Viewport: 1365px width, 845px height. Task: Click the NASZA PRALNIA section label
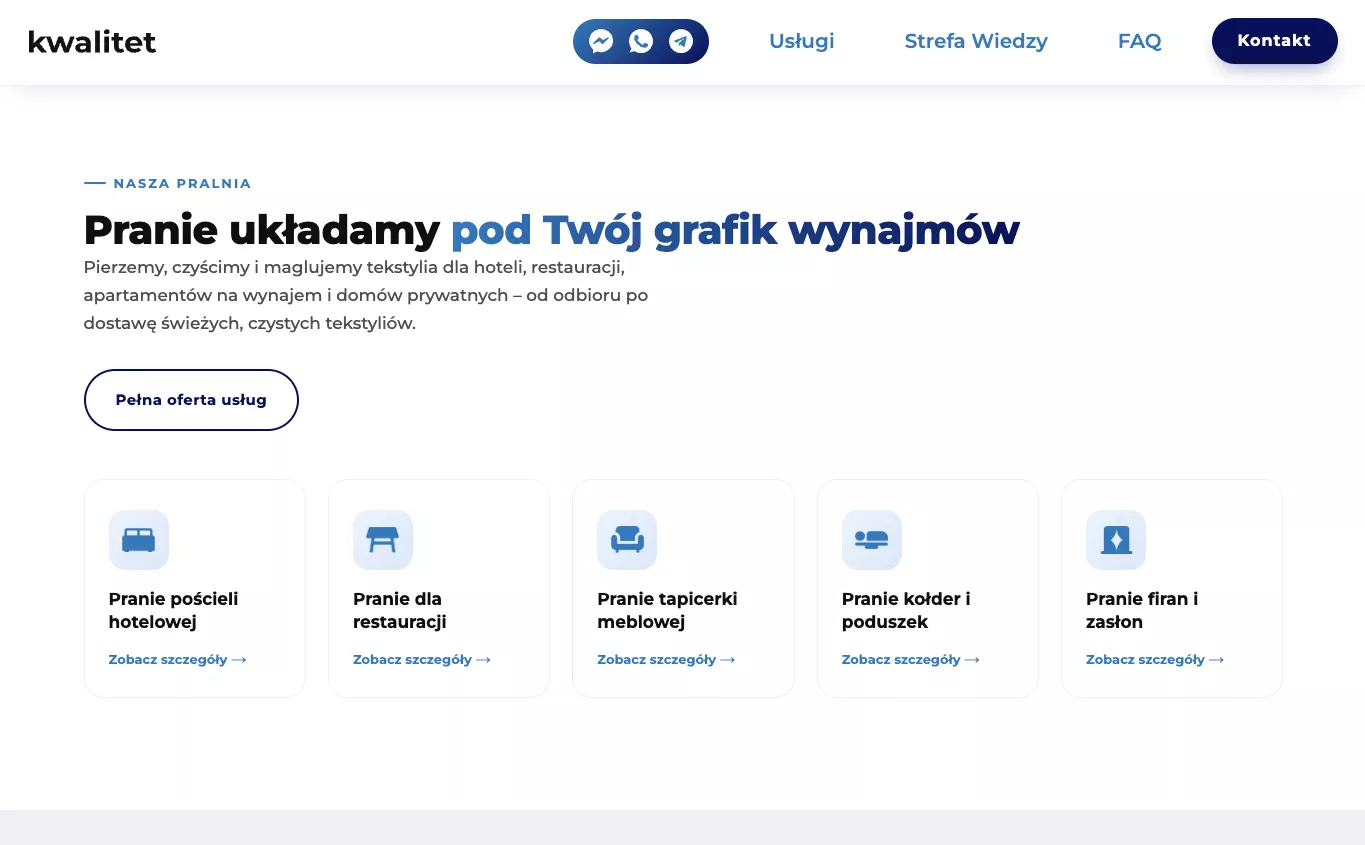coord(182,184)
